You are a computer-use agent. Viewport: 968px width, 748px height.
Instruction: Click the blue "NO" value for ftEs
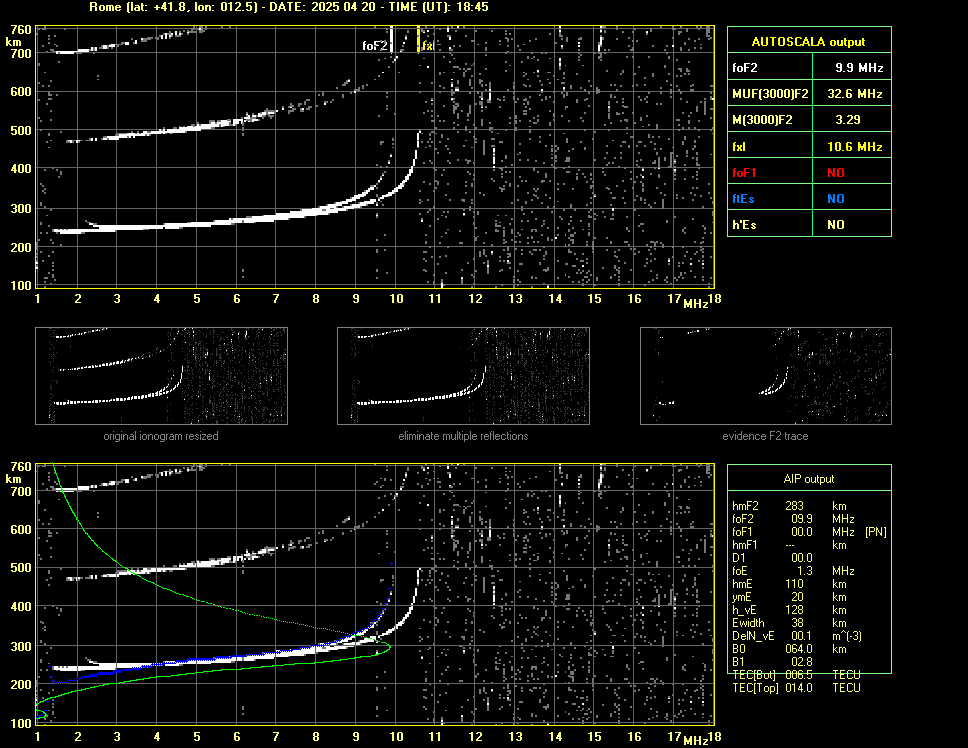pyautogui.click(x=836, y=199)
